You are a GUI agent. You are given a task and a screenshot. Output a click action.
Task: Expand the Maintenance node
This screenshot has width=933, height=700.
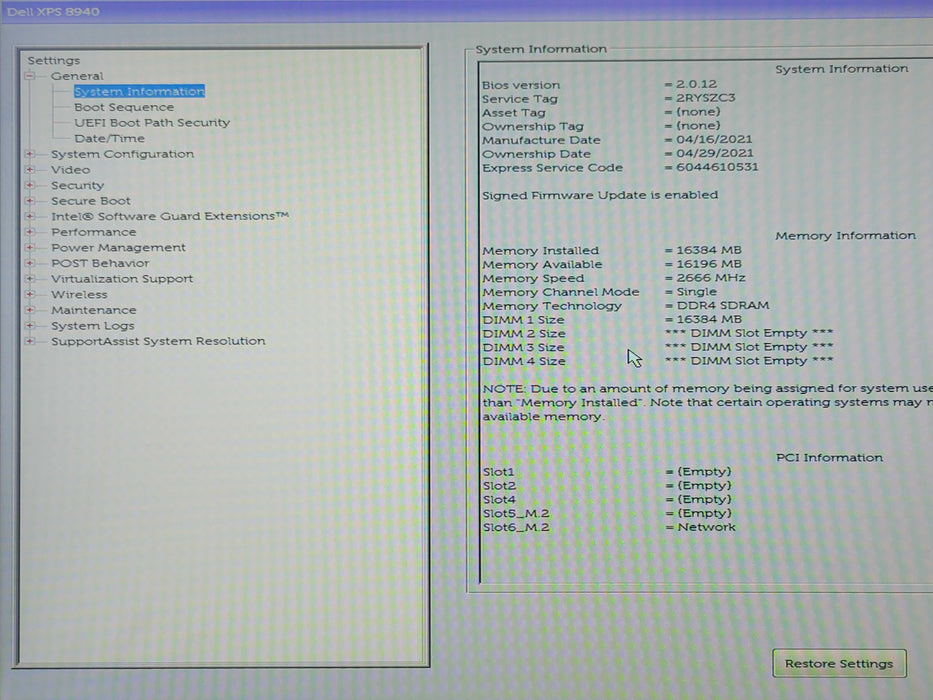(30, 310)
